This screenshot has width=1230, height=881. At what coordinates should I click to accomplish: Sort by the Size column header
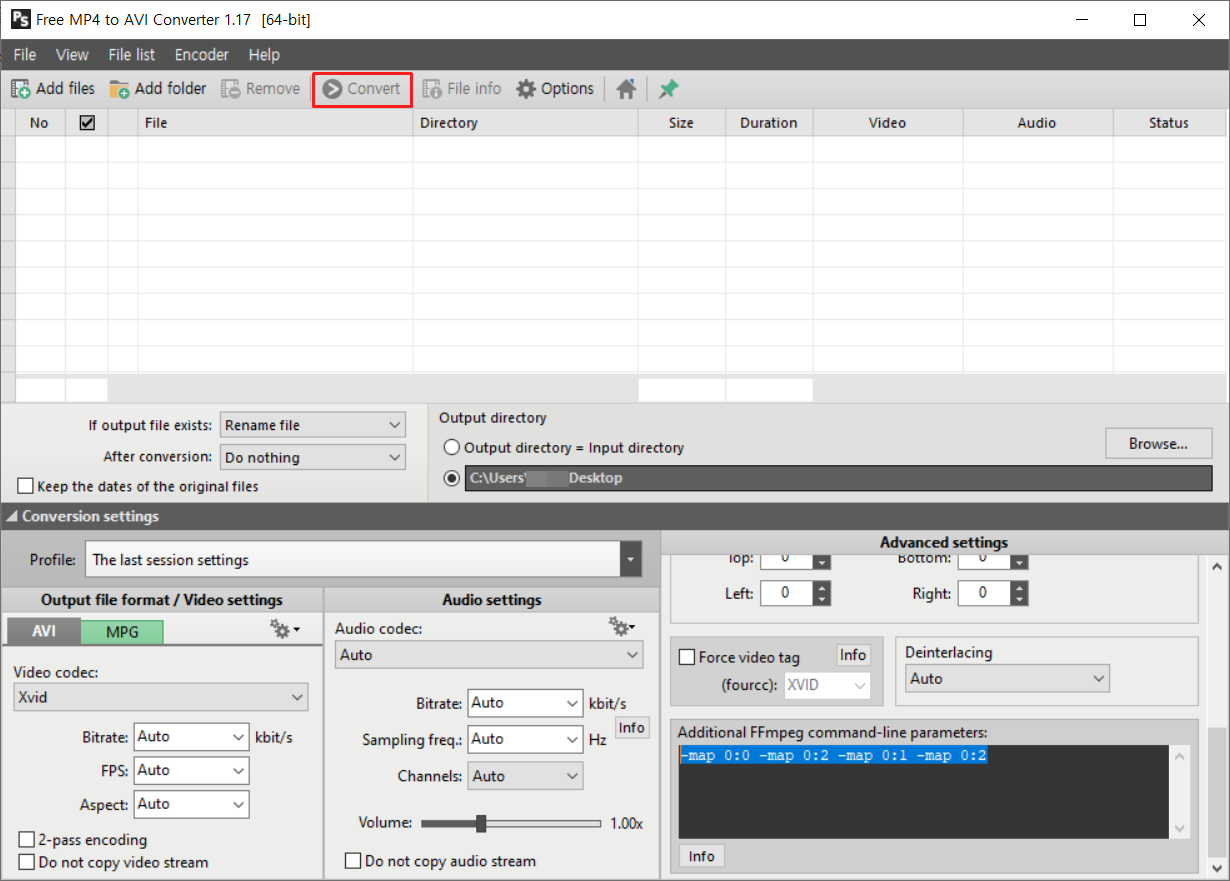coord(682,123)
